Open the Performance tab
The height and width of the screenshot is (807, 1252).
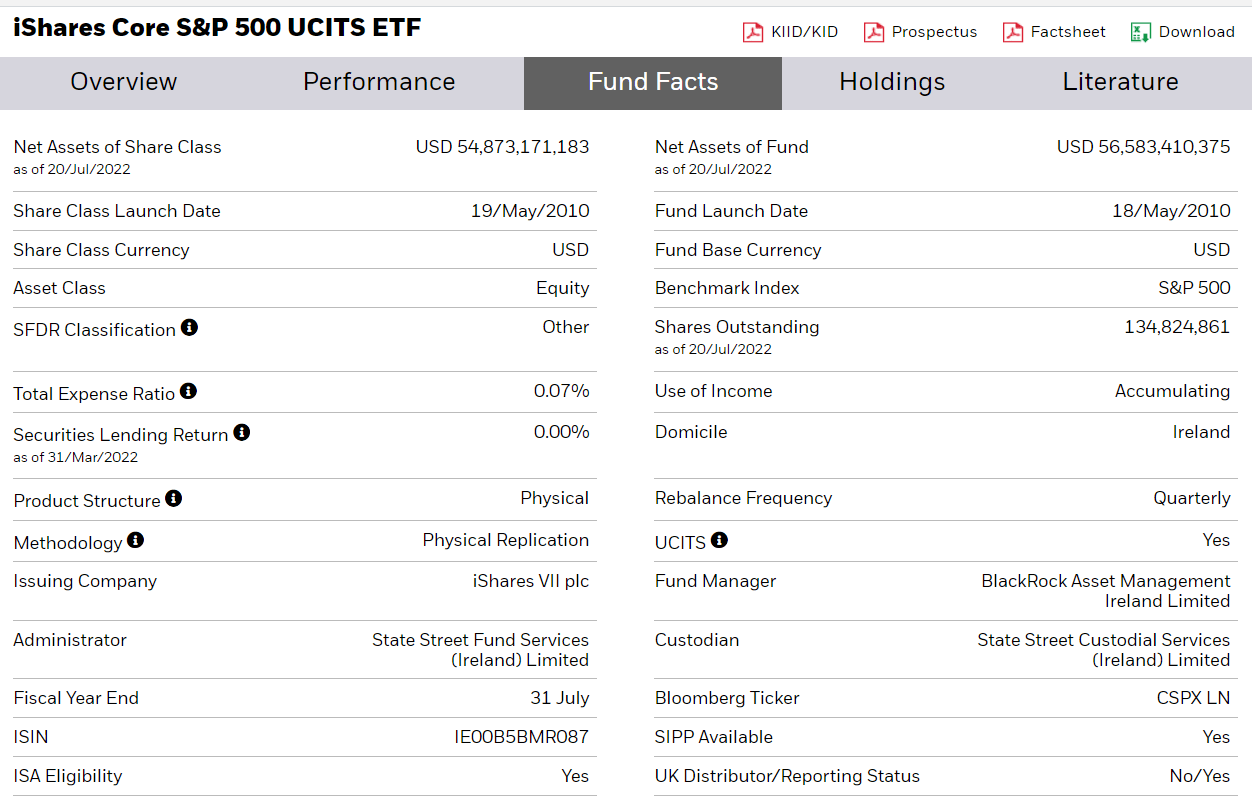[378, 83]
